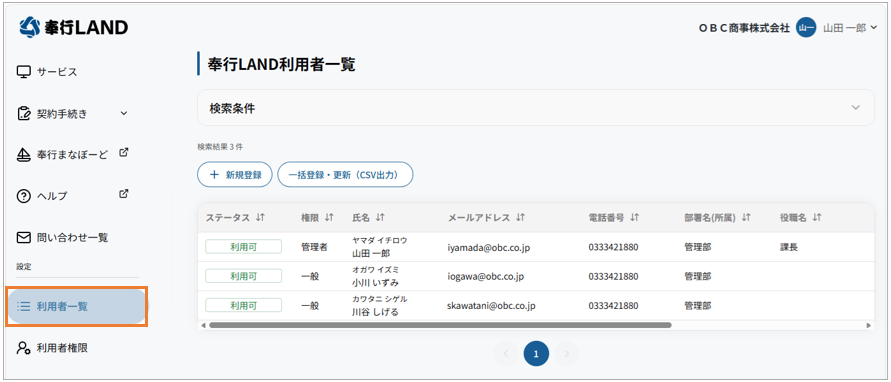Image resolution: width=891 pixels, height=382 pixels.
Task: Open the 山田 一郎 account dropdown
Action: tap(850, 27)
